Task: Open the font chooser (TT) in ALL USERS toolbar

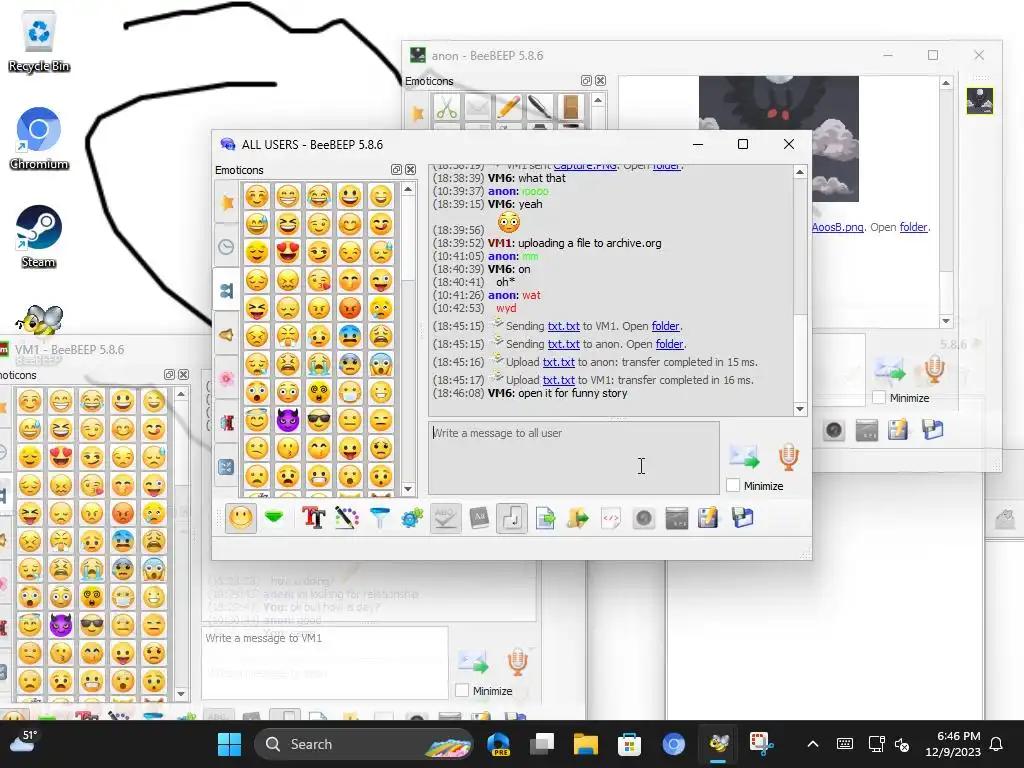Action: tap(313, 519)
